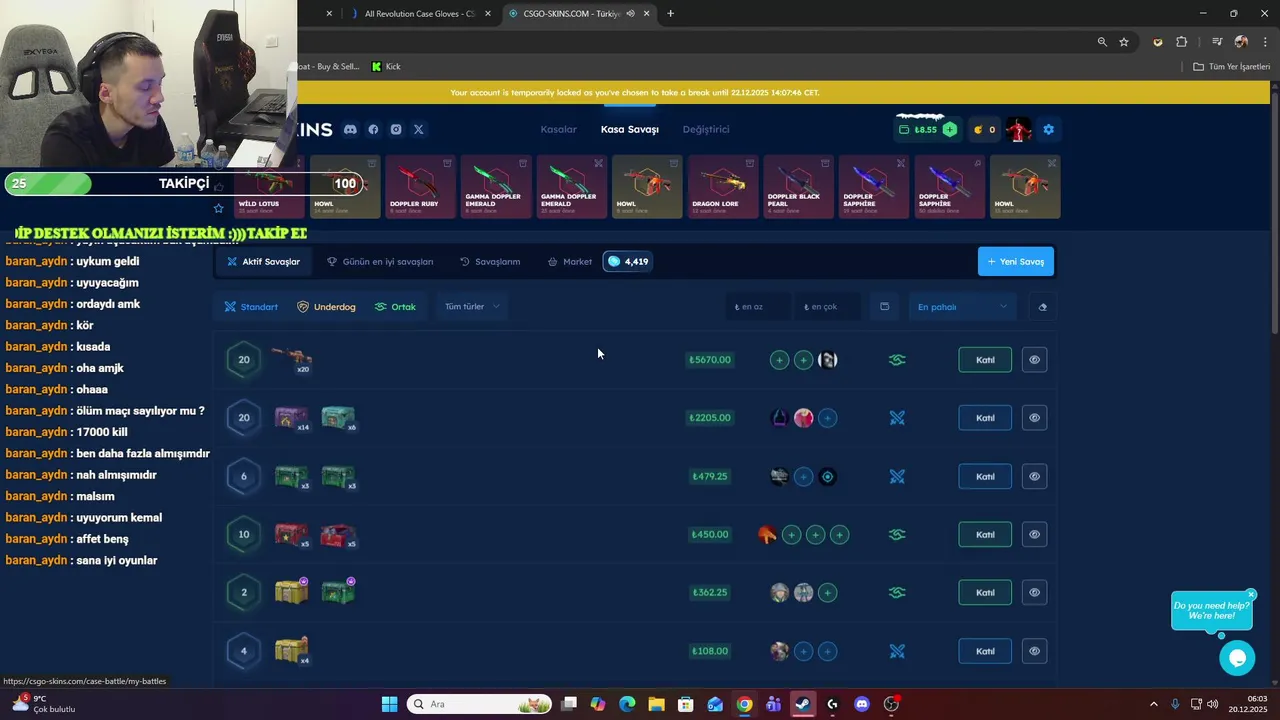Mute the CSGO-SKINS.COM tab audio icon
The width and height of the screenshot is (1280, 720).
[x=630, y=13]
